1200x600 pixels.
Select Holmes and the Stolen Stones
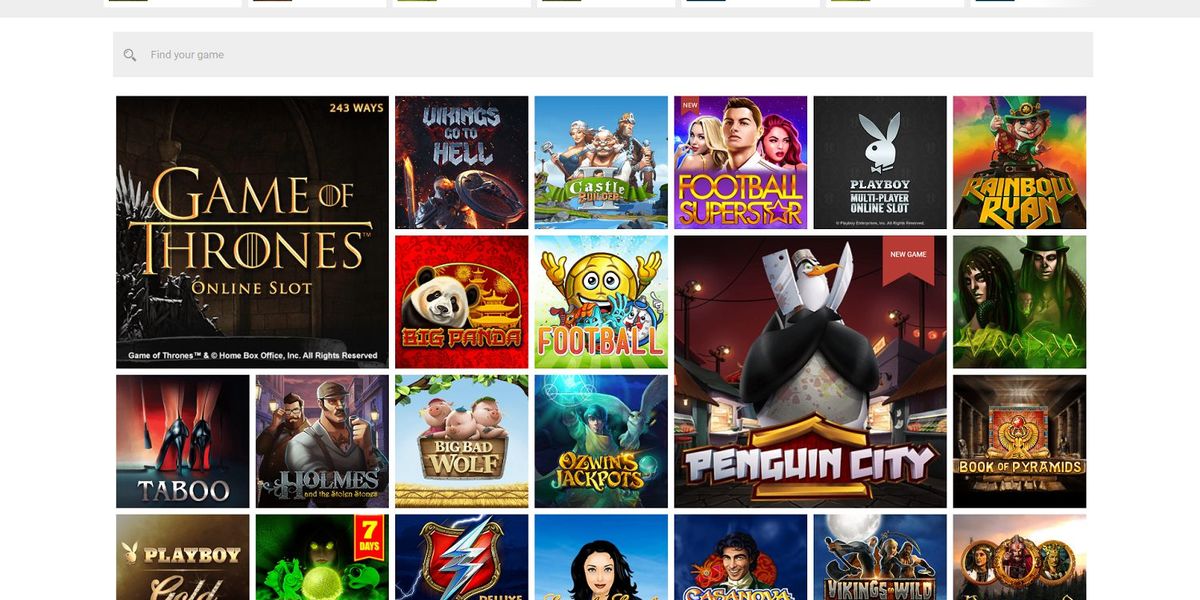tap(322, 441)
